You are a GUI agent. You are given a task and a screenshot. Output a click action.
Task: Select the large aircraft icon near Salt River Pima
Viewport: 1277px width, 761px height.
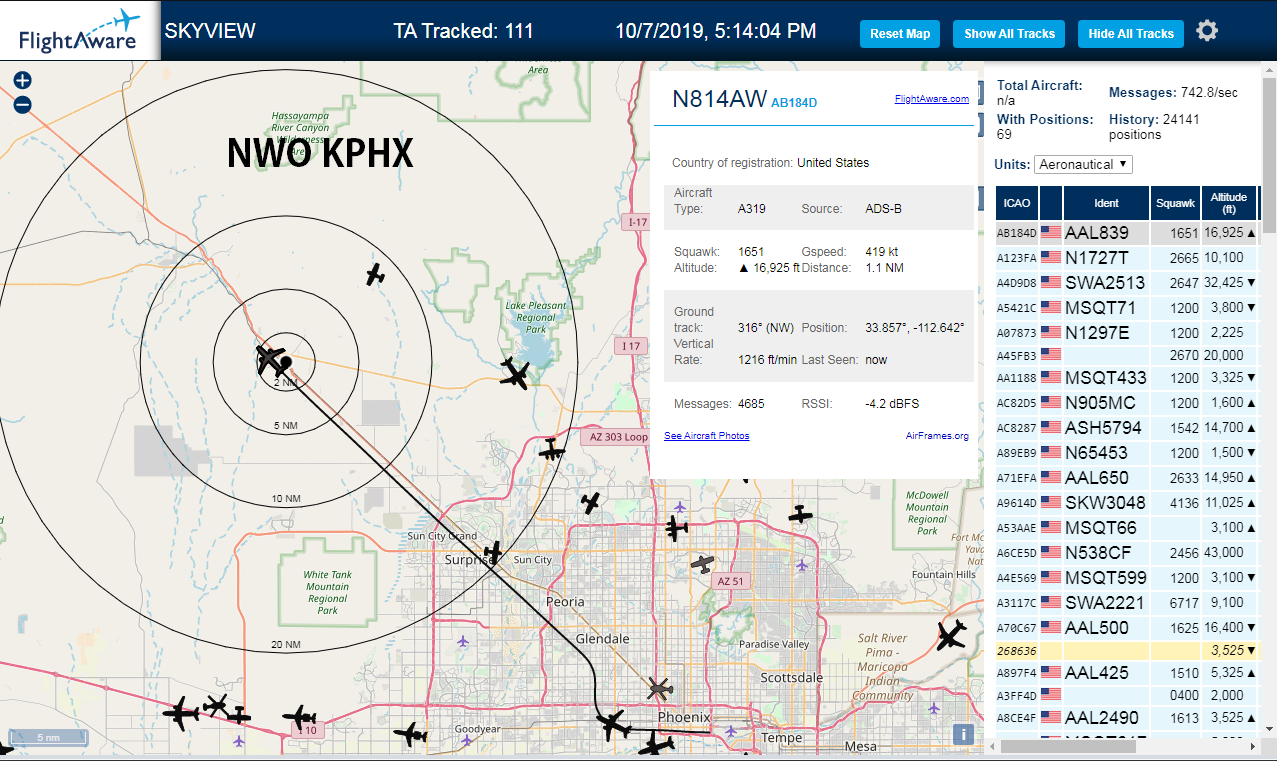coord(952,634)
